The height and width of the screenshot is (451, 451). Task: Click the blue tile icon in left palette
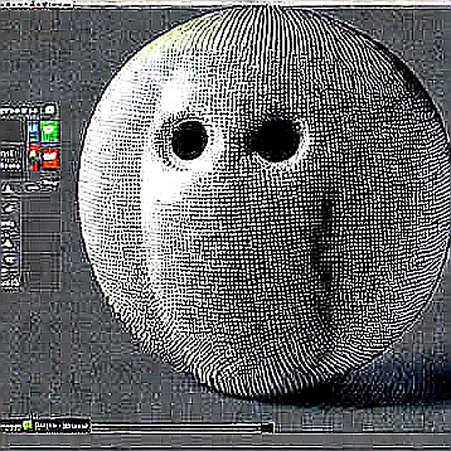point(33,131)
